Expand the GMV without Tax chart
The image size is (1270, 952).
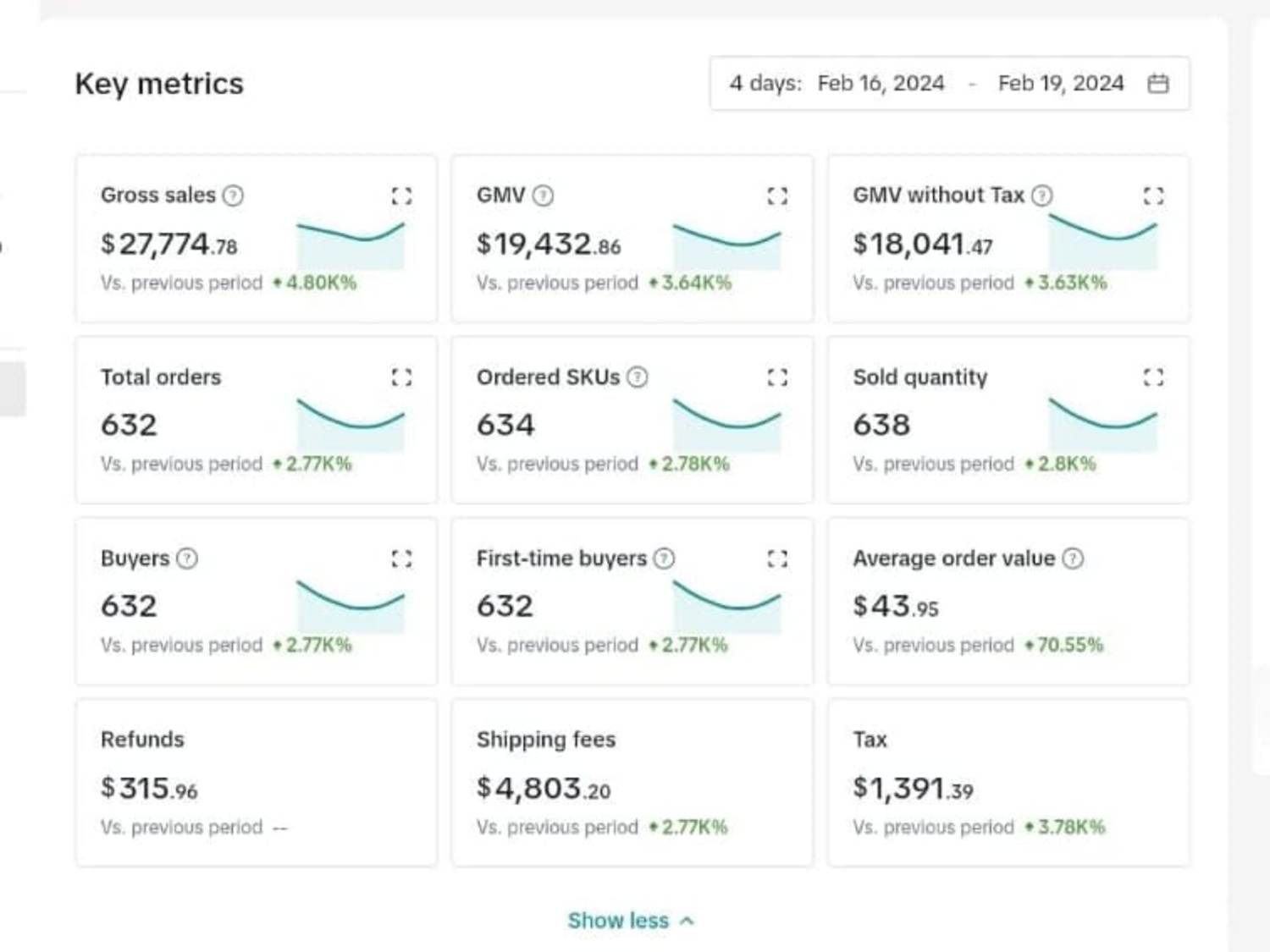1153,196
